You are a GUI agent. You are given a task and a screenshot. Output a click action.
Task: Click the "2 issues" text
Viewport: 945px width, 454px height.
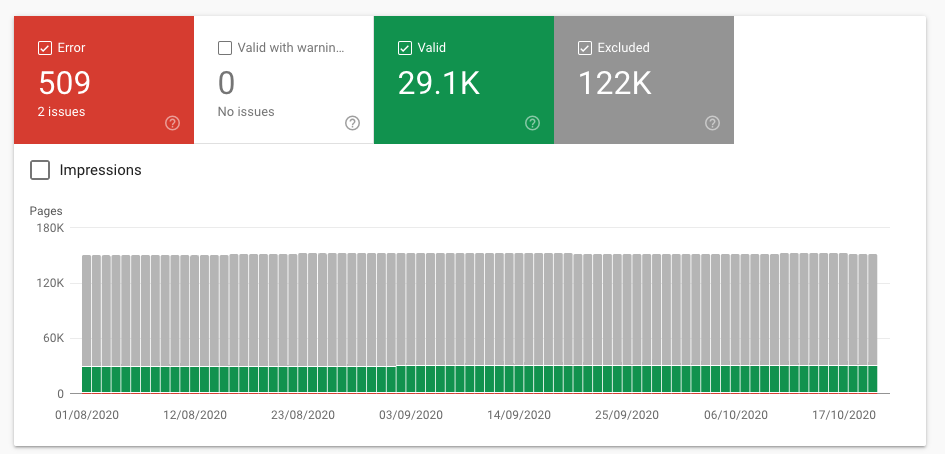click(61, 112)
